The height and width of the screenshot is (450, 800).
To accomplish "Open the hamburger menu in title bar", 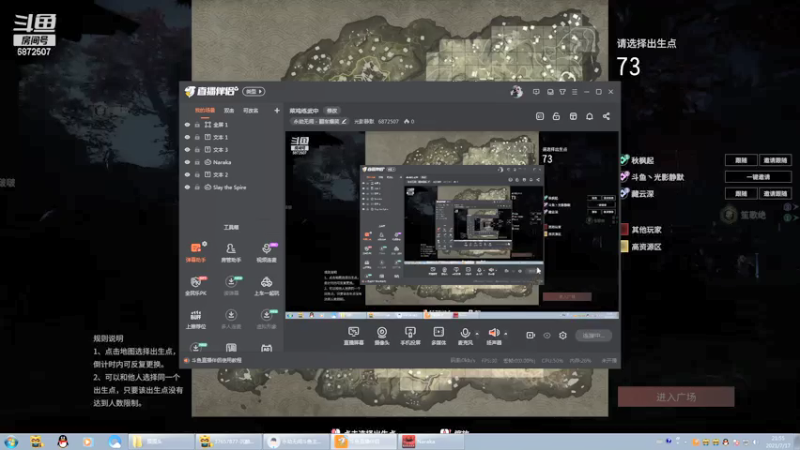I will [574, 92].
